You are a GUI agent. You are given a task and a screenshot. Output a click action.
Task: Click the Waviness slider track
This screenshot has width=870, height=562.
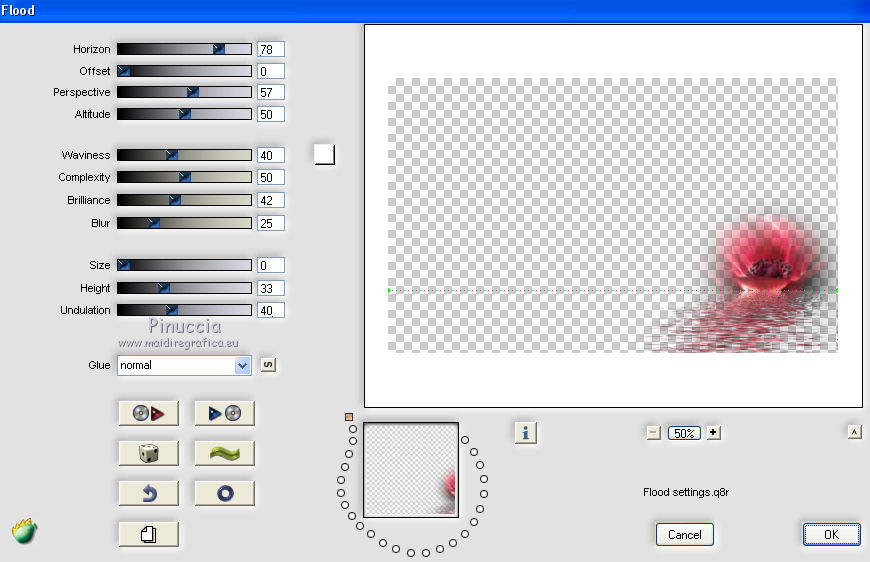pos(184,155)
